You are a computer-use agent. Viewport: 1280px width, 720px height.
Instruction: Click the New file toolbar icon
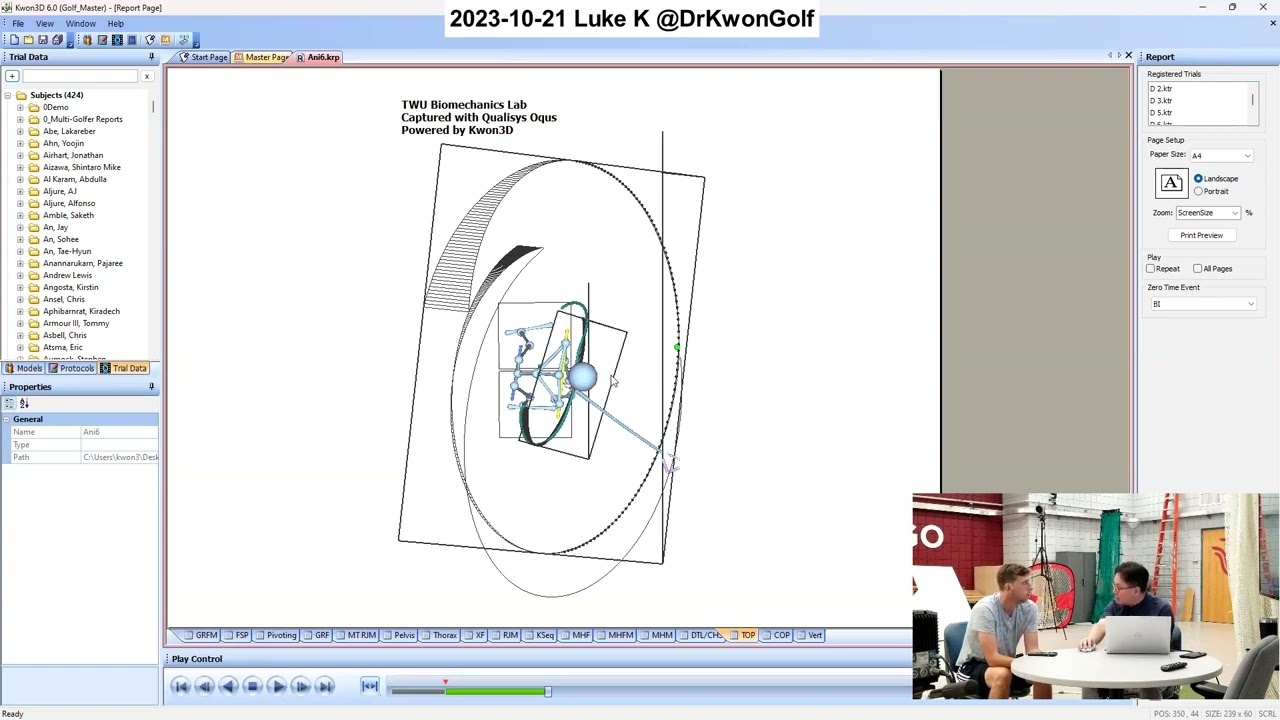pyautogui.click(x=14, y=40)
